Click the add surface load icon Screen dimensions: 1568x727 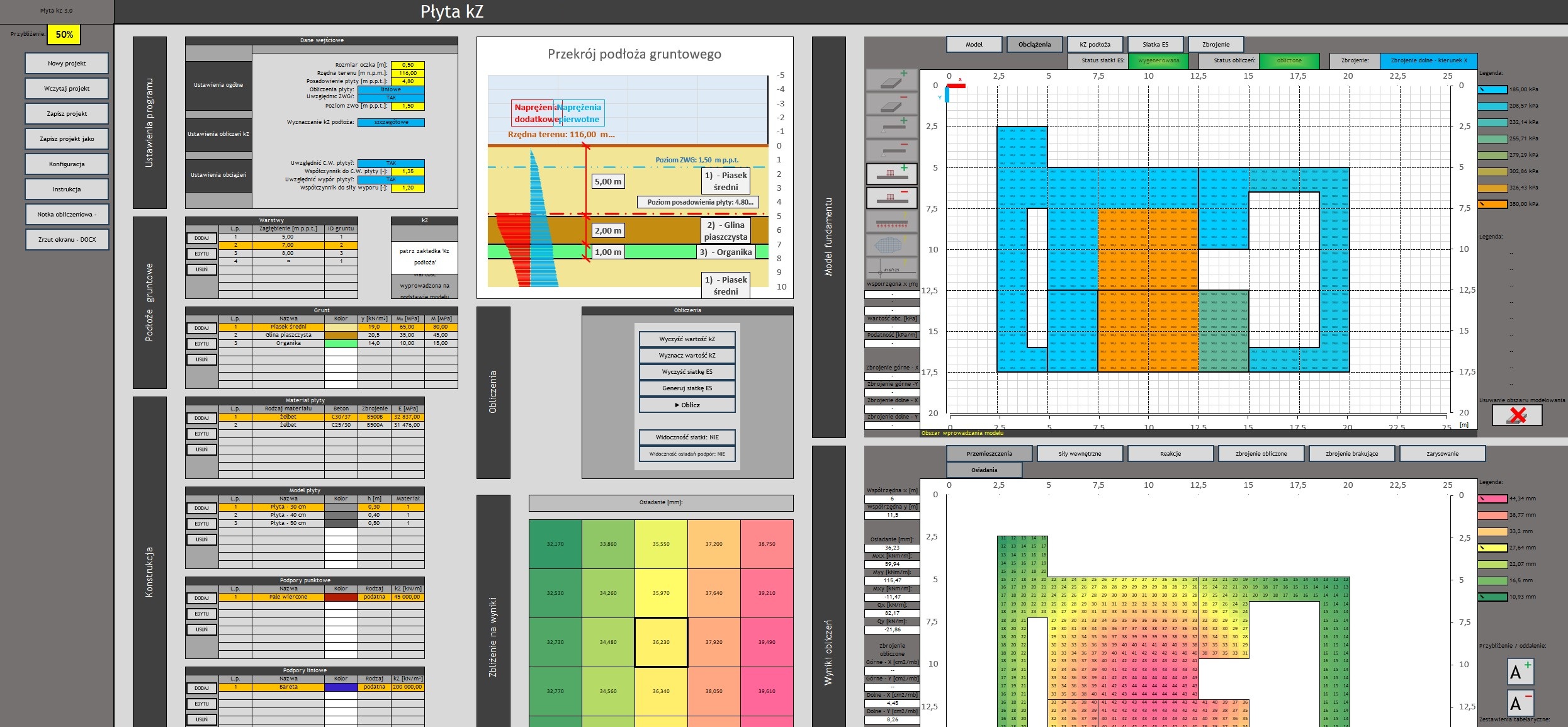coord(892,174)
